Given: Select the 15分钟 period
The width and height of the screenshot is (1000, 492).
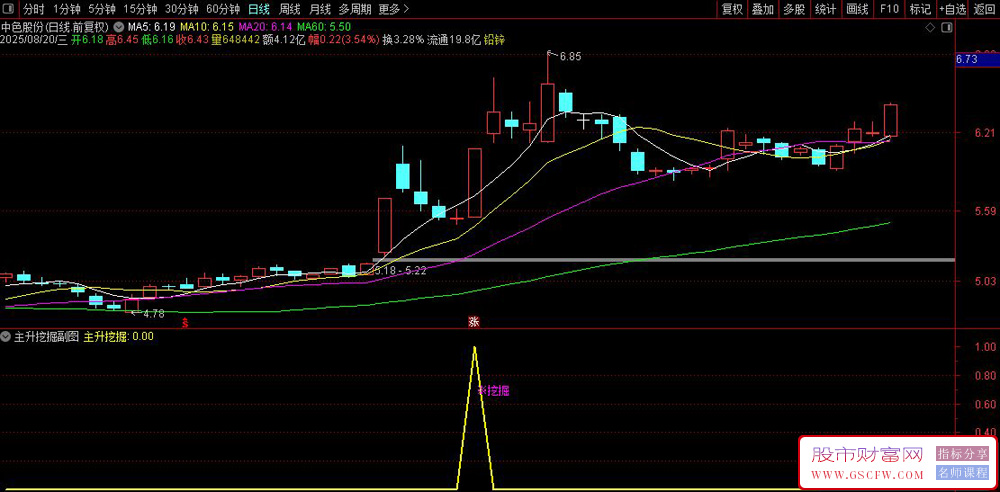Looking at the screenshot, I should [x=140, y=9].
